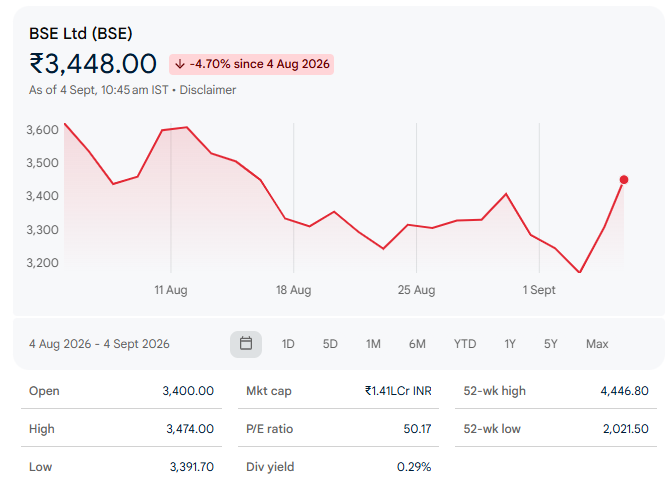Viewport: 668px width, 491px height.
Task: Click the Div yield label
Action: (270, 467)
